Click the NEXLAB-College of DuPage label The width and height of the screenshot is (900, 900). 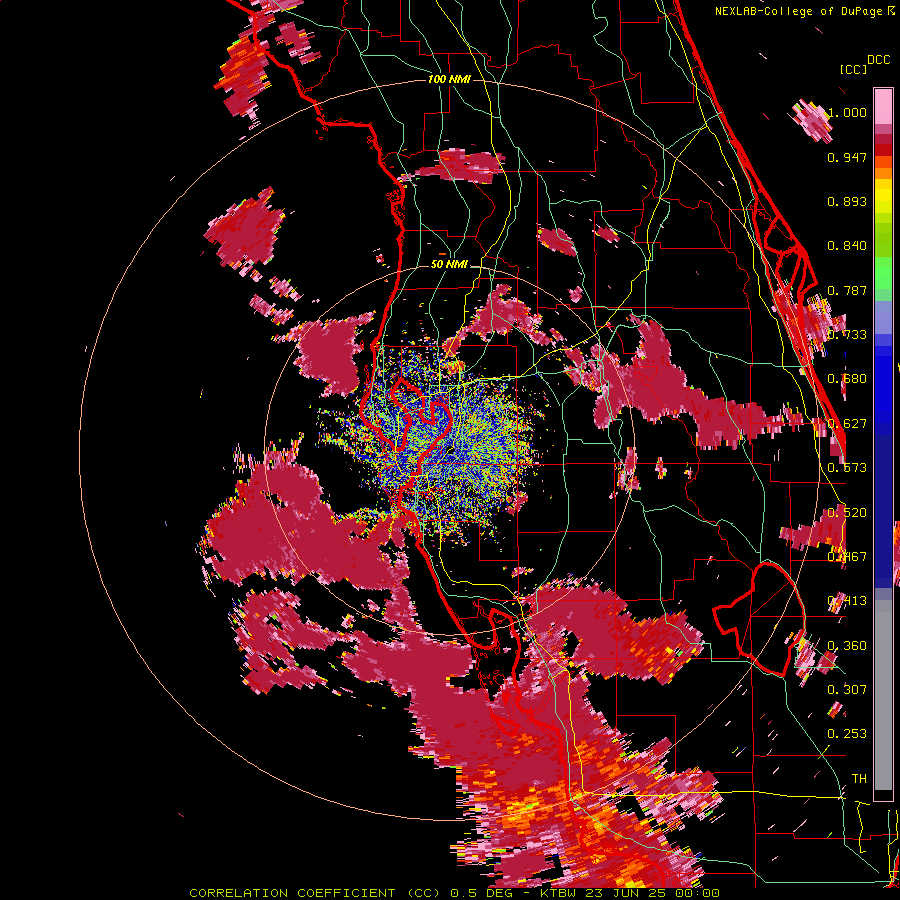coord(798,11)
